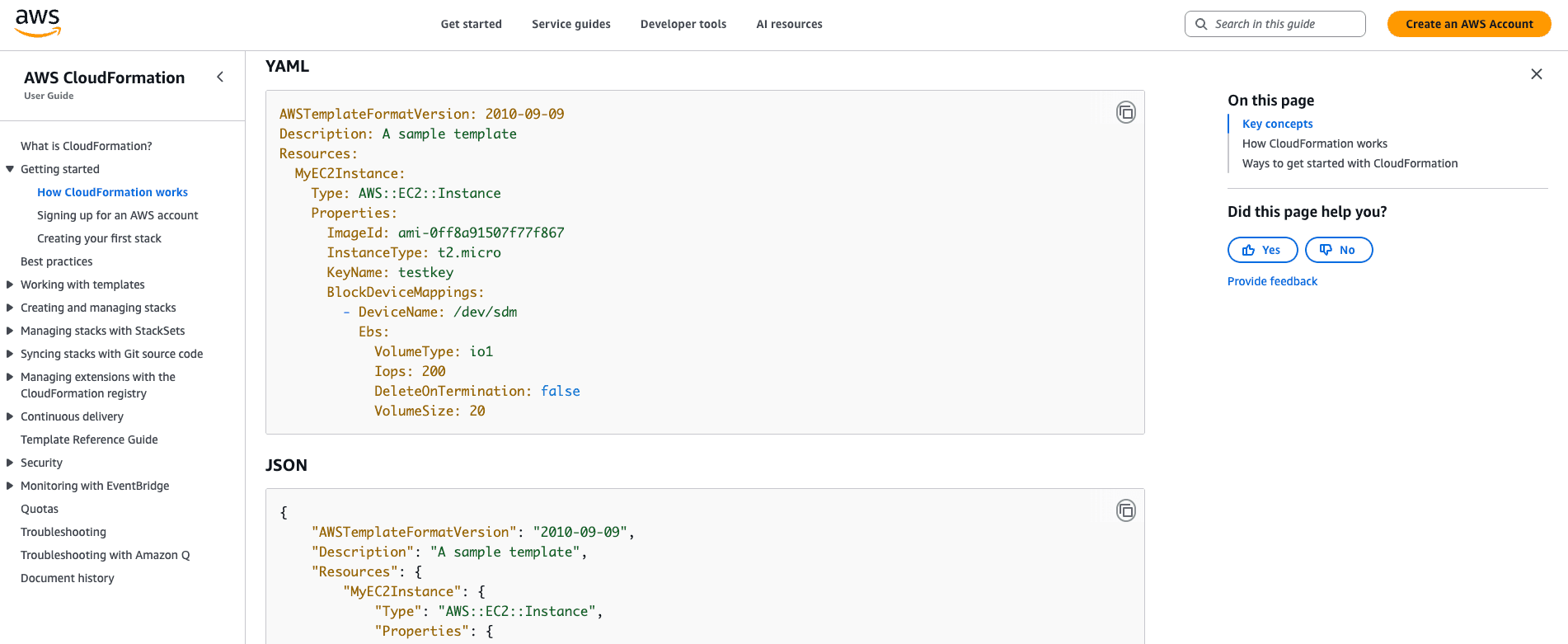Collapse the left navigation sidebar
Image resolution: width=1568 pixels, height=644 pixels.
[x=220, y=77]
